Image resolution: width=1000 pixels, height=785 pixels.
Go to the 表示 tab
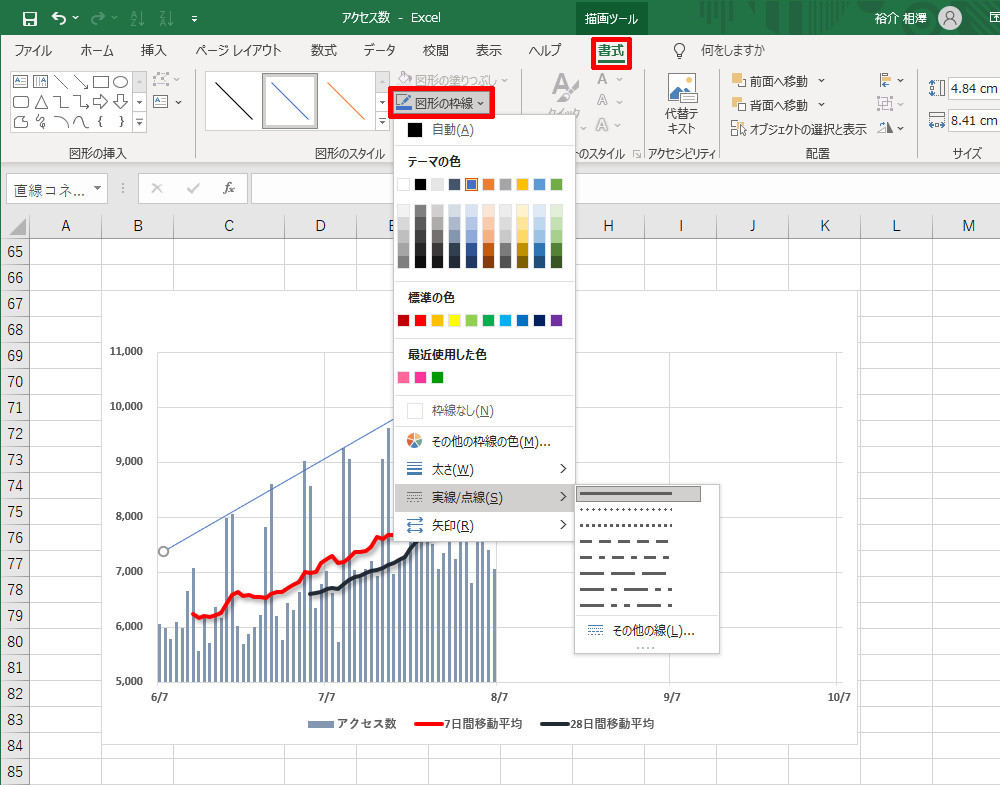coord(489,50)
